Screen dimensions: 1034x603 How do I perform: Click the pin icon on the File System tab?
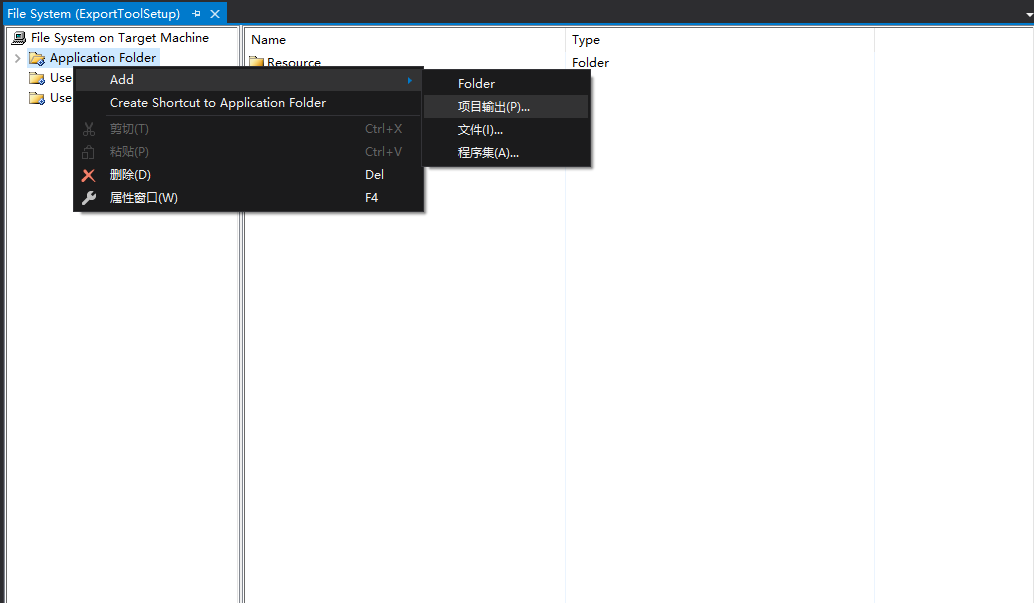pos(196,14)
